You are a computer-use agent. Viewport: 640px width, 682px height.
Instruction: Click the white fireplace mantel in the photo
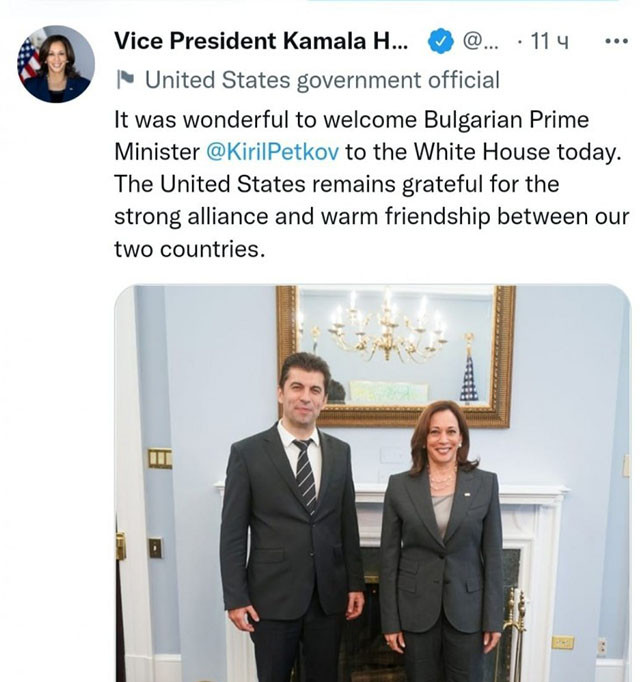tap(540, 495)
